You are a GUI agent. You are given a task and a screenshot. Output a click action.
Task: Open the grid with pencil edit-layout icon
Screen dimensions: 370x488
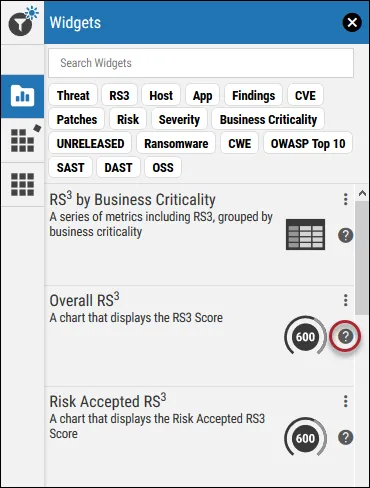(25, 139)
